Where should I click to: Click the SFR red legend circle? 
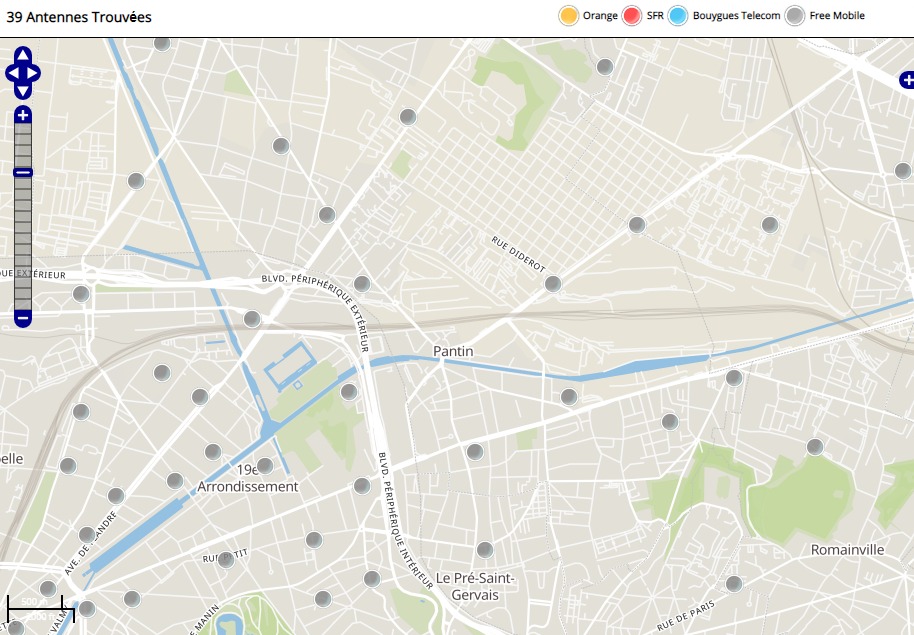(x=632, y=16)
